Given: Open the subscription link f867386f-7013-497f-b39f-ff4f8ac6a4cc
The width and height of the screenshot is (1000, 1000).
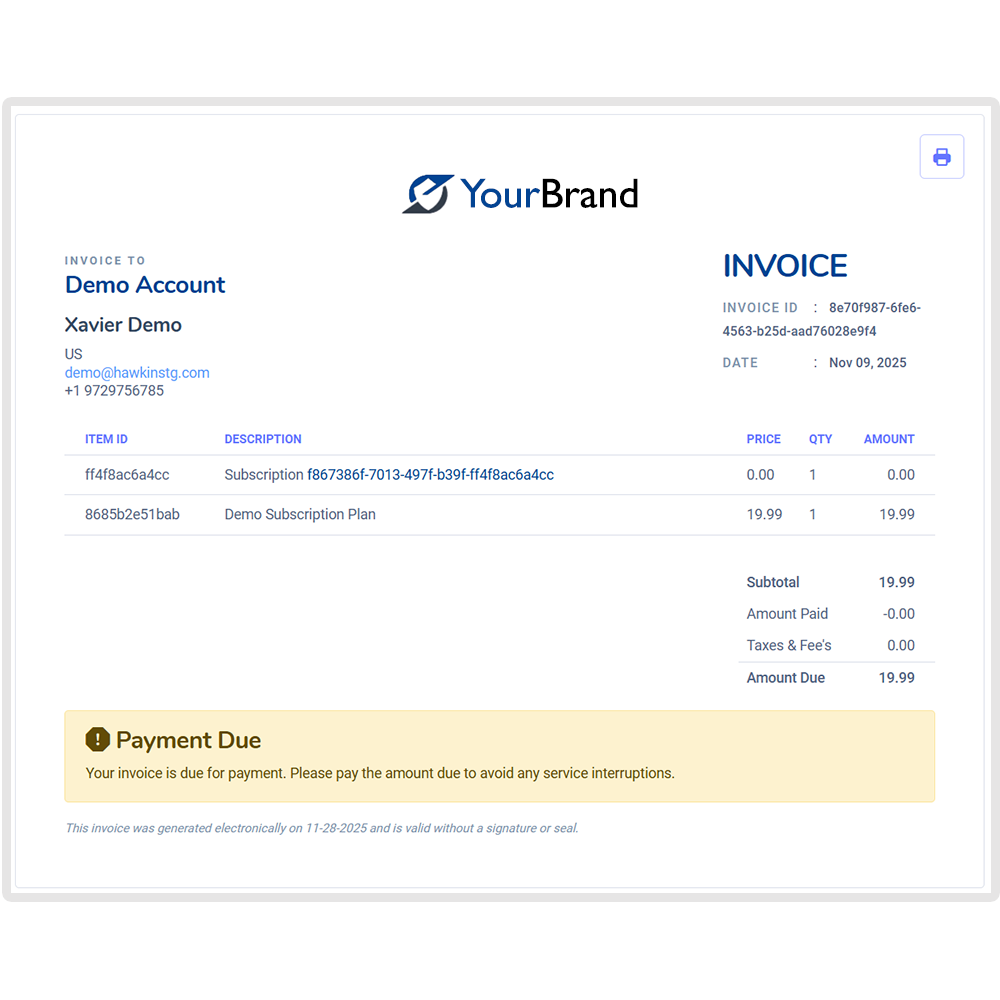Looking at the screenshot, I should [x=430, y=474].
